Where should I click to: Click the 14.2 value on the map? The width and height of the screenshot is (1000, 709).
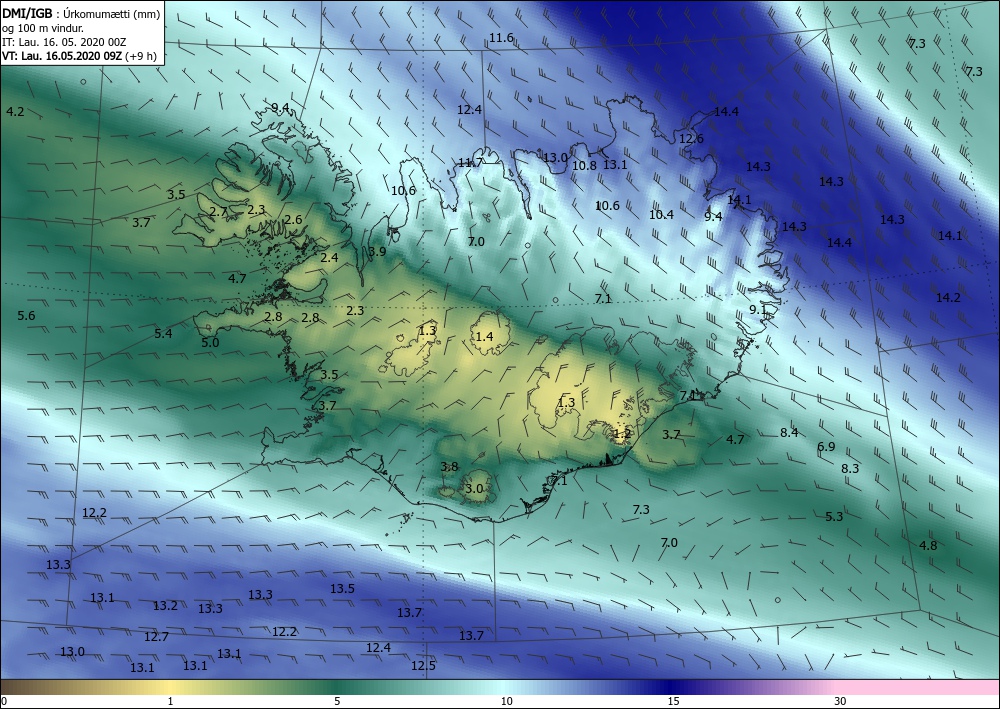(948, 298)
